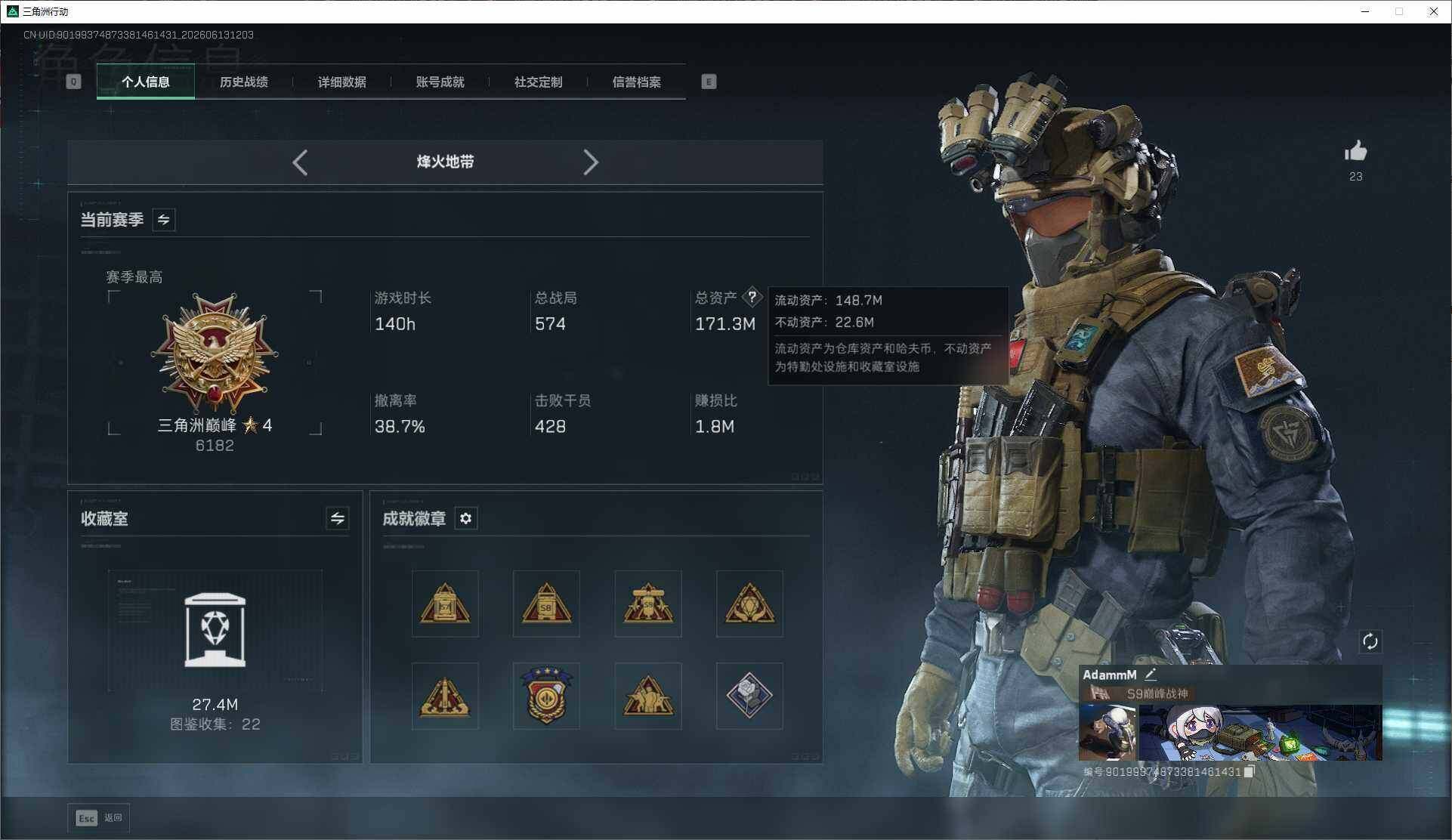This screenshot has width=1452, height=840.
Task: Click the 不动资产: 22.6M tooltip line
Action: (x=824, y=323)
